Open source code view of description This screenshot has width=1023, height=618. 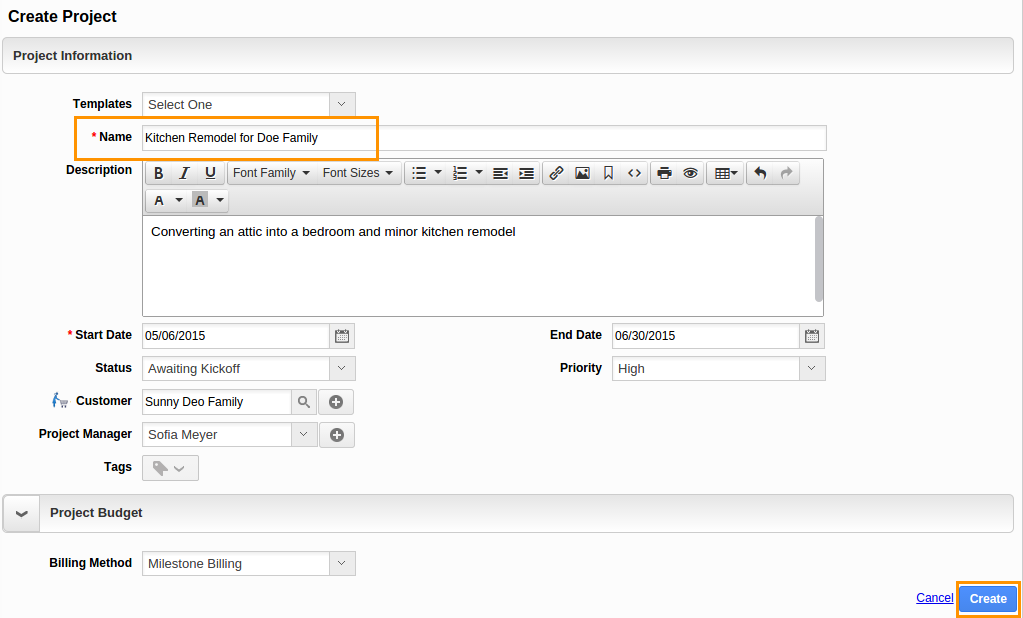pos(634,173)
